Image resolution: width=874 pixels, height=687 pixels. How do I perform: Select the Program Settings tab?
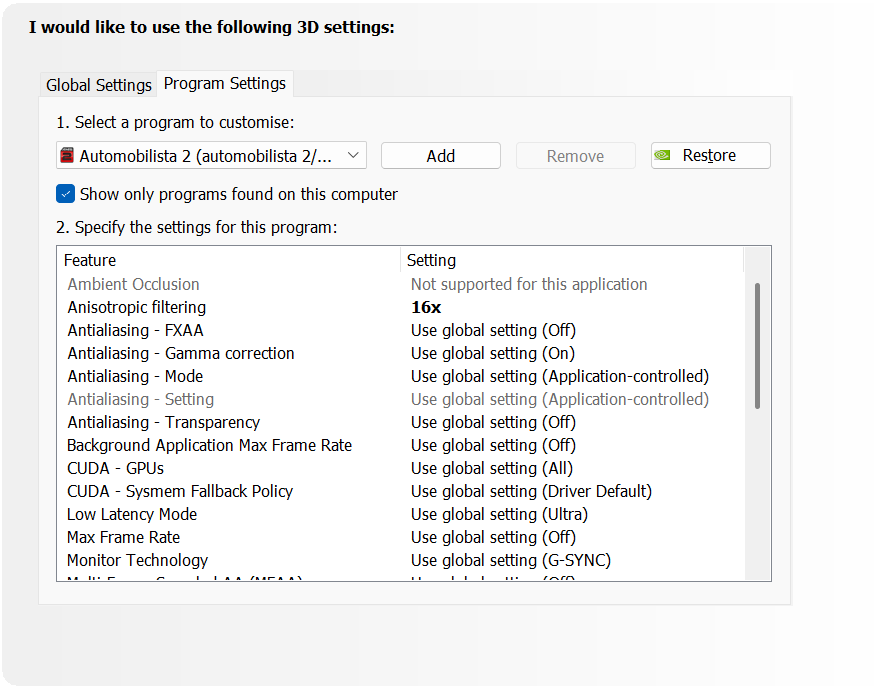point(225,84)
